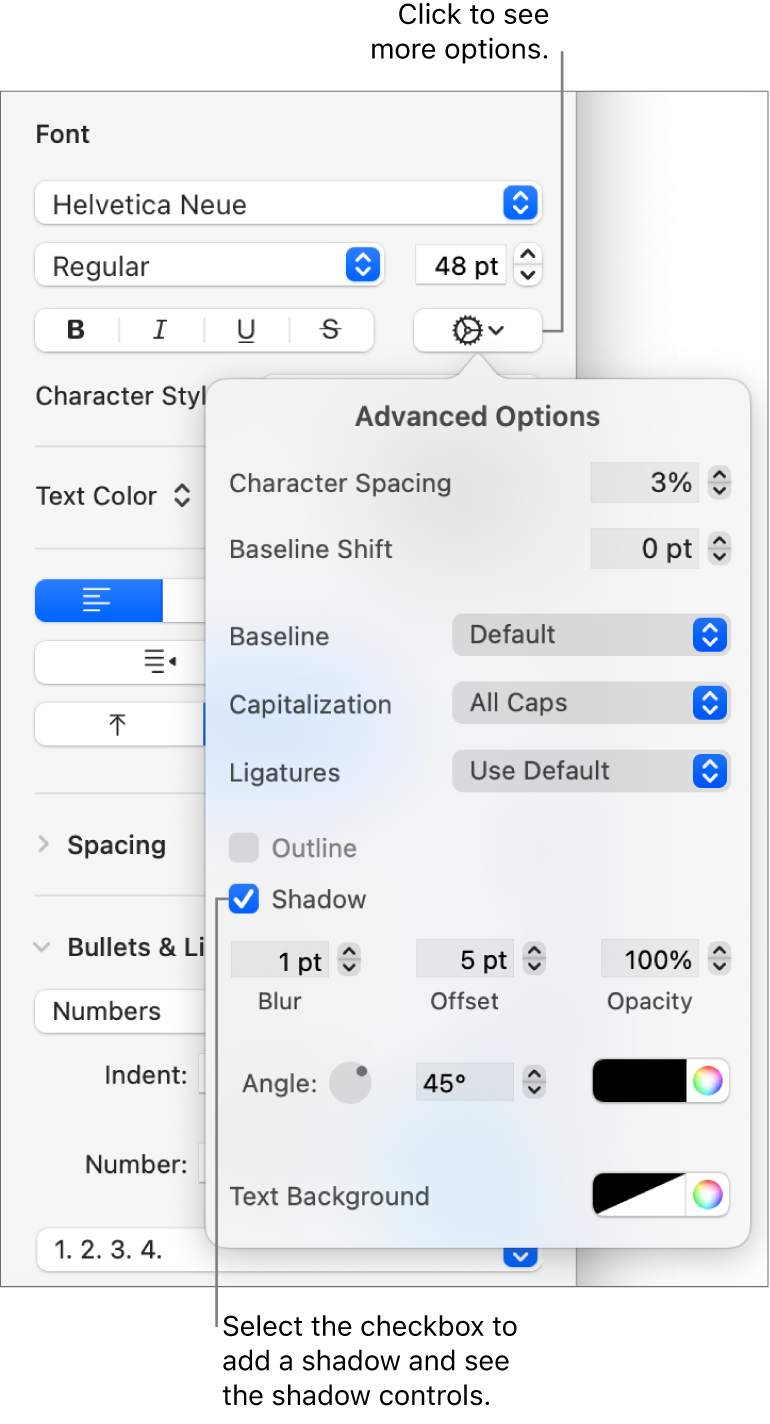
Task: Click the Character Spacing percentage field
Action: click(x=646, y=484)
